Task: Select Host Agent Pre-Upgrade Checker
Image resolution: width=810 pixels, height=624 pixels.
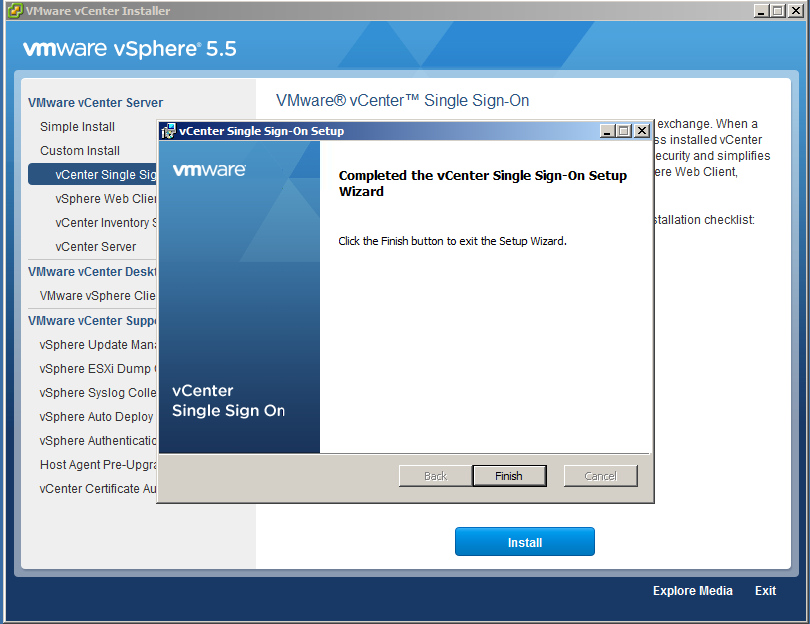Action: (x=97, y=465)
